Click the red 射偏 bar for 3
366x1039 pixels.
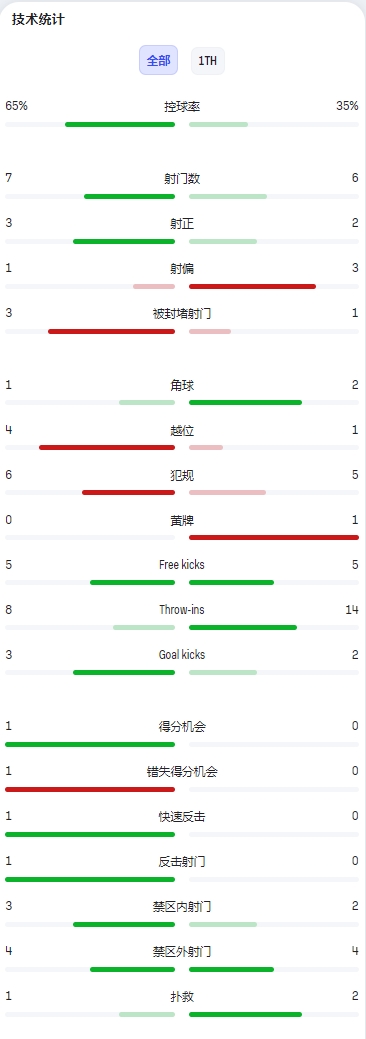tap(253, 286)
